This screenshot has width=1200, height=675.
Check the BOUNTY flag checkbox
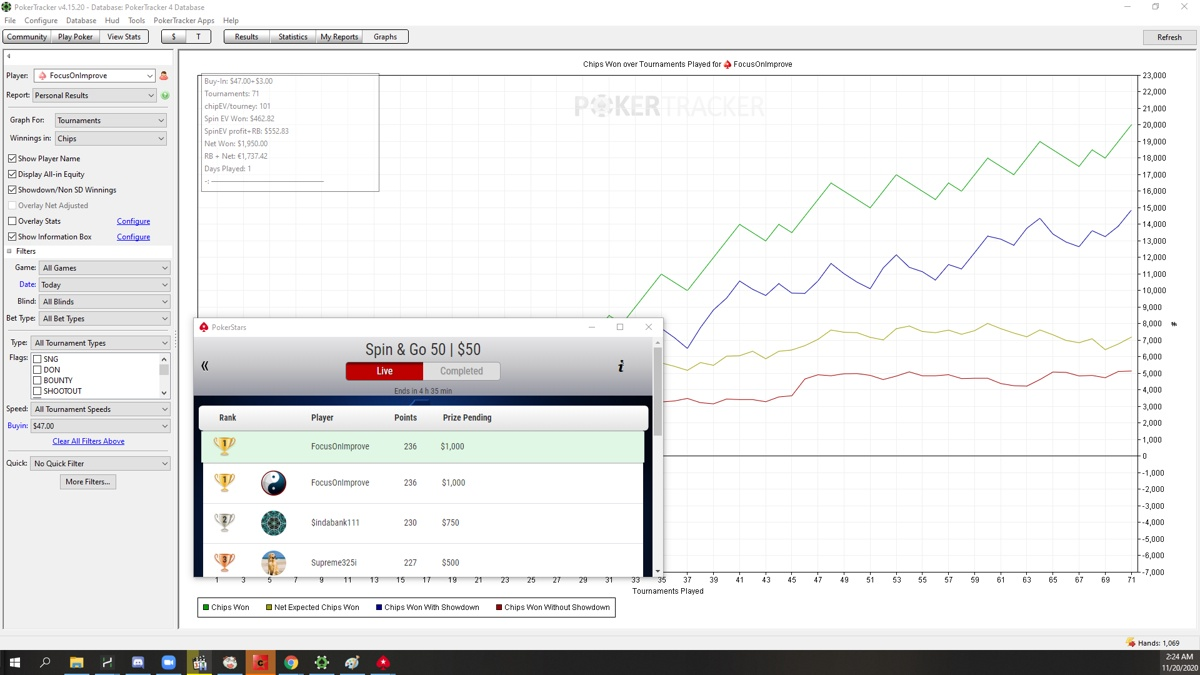click(37, 381)
